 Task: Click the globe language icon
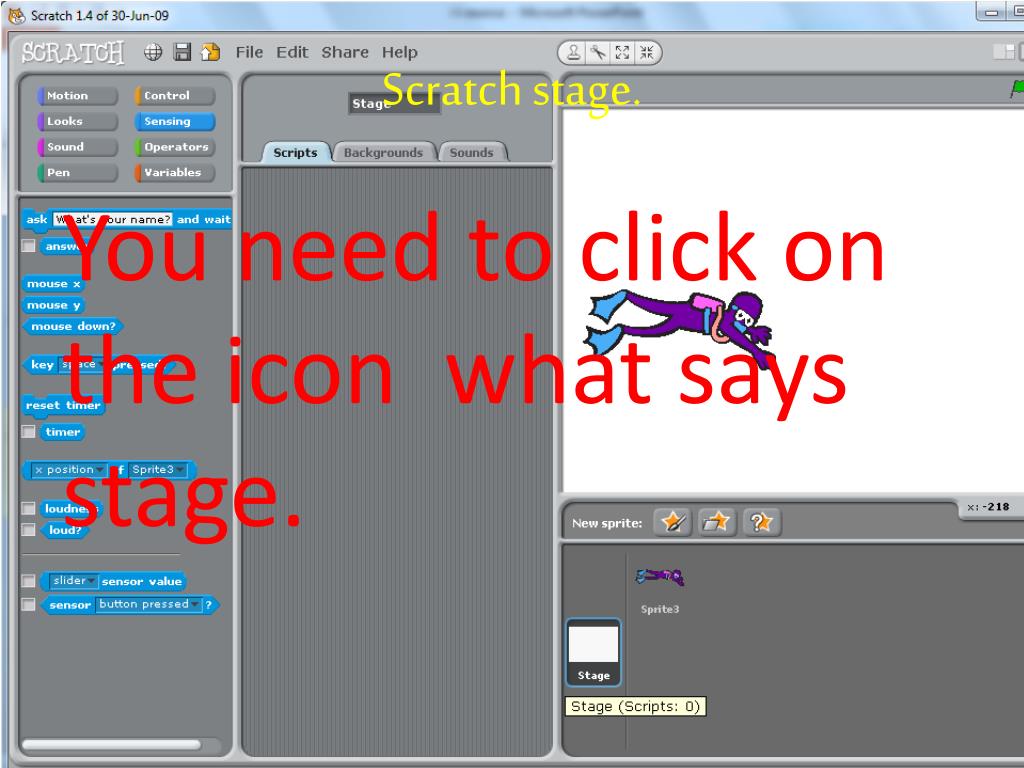pyautogui.click(x=153, y=52)
